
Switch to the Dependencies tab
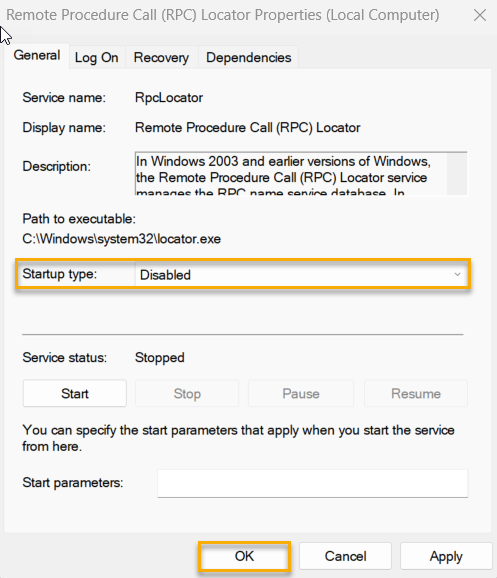click(x=248, y=58)
